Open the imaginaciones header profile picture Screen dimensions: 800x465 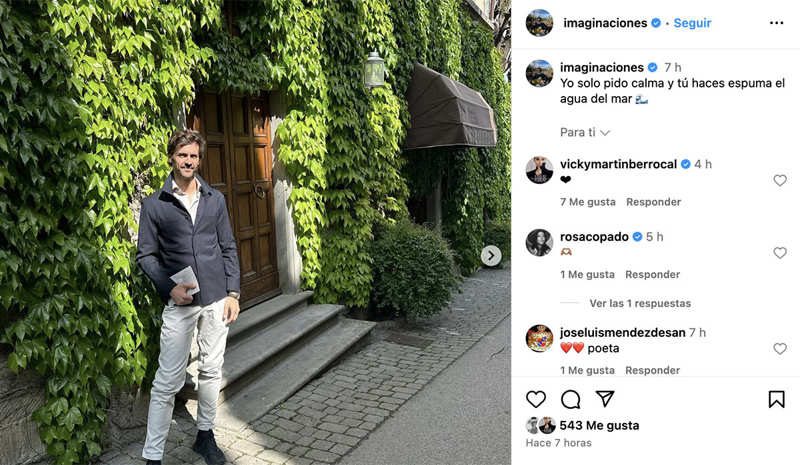pos(539,23)
